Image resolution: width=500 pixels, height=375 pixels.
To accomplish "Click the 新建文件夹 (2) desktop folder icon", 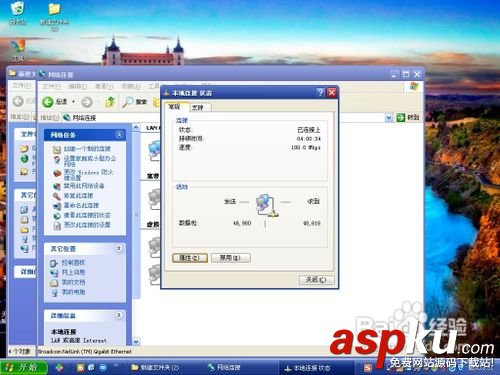I will (x=54, y=9).
